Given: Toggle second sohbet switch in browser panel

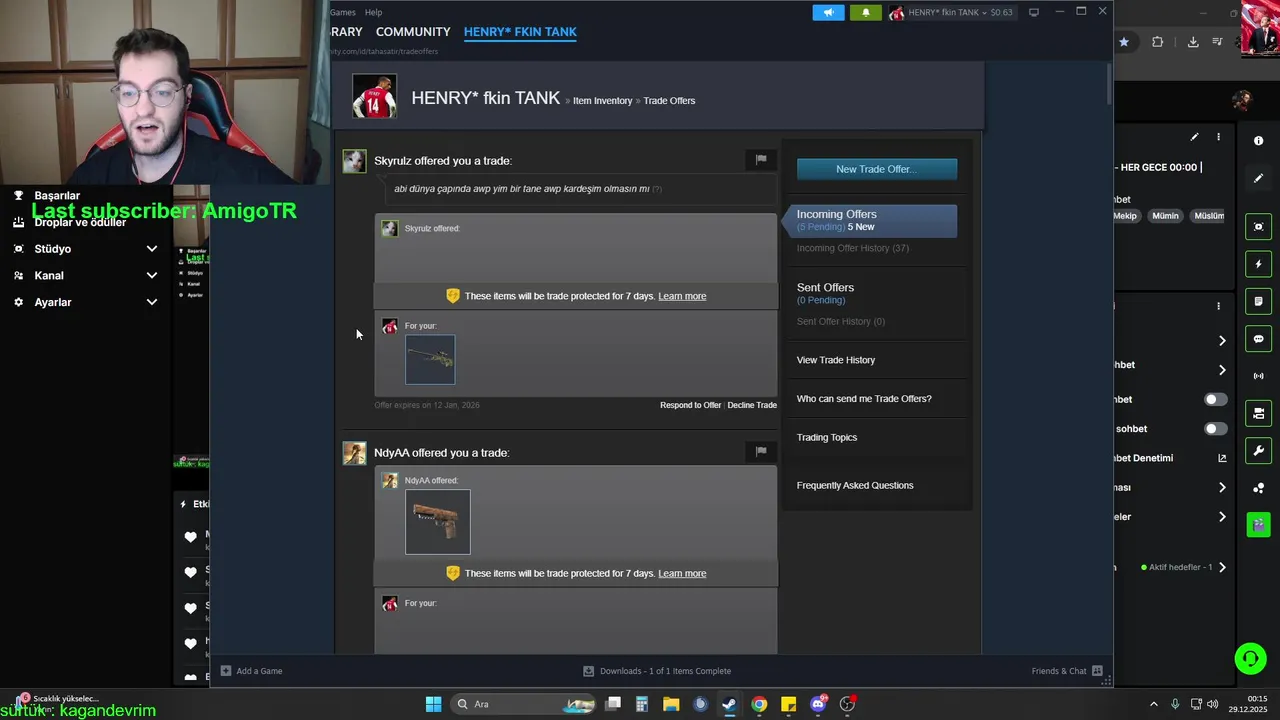Looking at the screenshot, I should 1215,428.
